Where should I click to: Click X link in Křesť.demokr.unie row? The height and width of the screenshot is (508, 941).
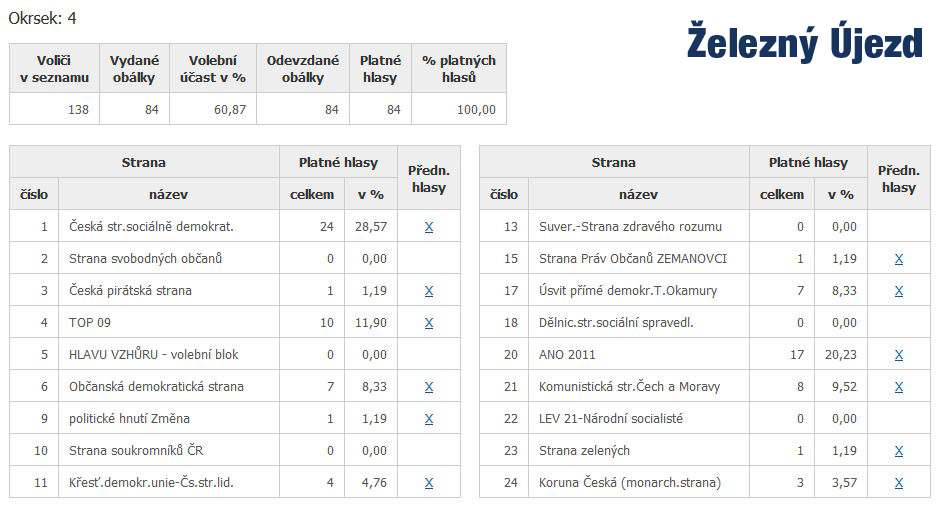pyautogui.click(x=428, y=483)
